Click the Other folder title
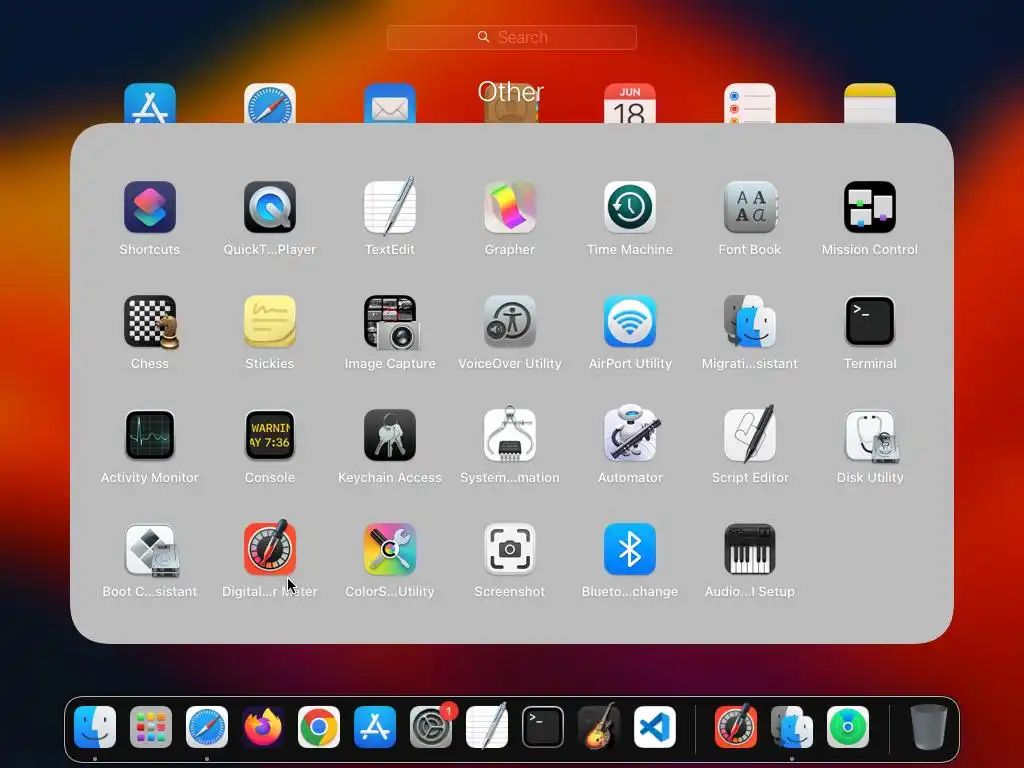Viewport: 1024px width, 768px height. click(x=511, y=92)
